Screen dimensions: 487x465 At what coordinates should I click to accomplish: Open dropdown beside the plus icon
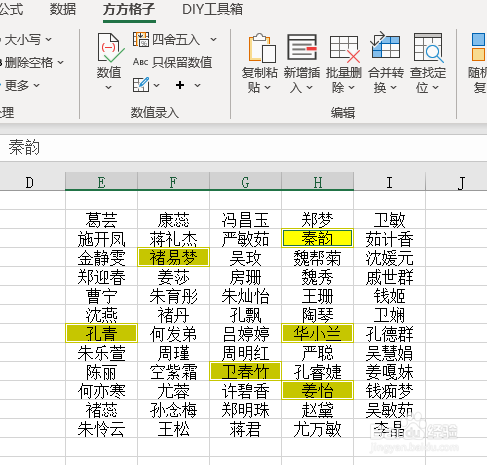(x=197, y=85)
